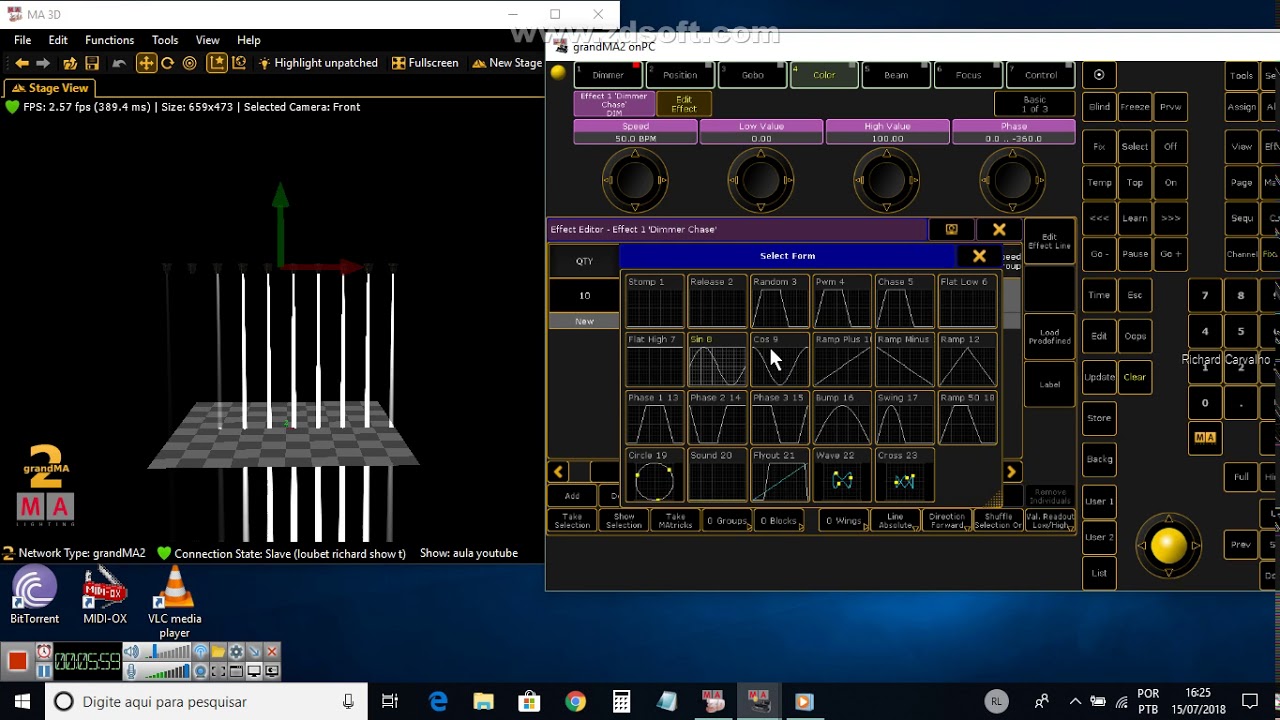The width and height of the screenshot is (1280, 720).
Task: Toggle the star axes icon in toolbar
Action: pyautogui.click(x=217, y=63)
